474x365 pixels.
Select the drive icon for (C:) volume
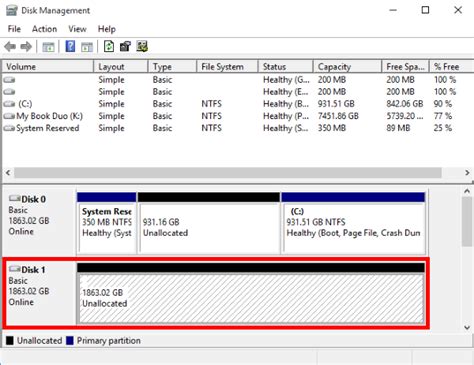[9, 104]
